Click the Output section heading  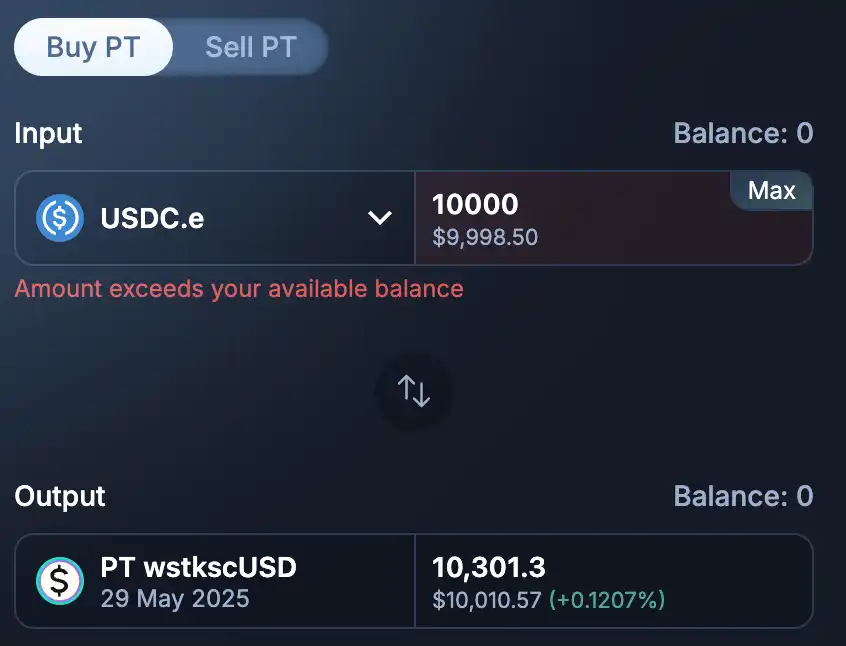click(60, 496)
